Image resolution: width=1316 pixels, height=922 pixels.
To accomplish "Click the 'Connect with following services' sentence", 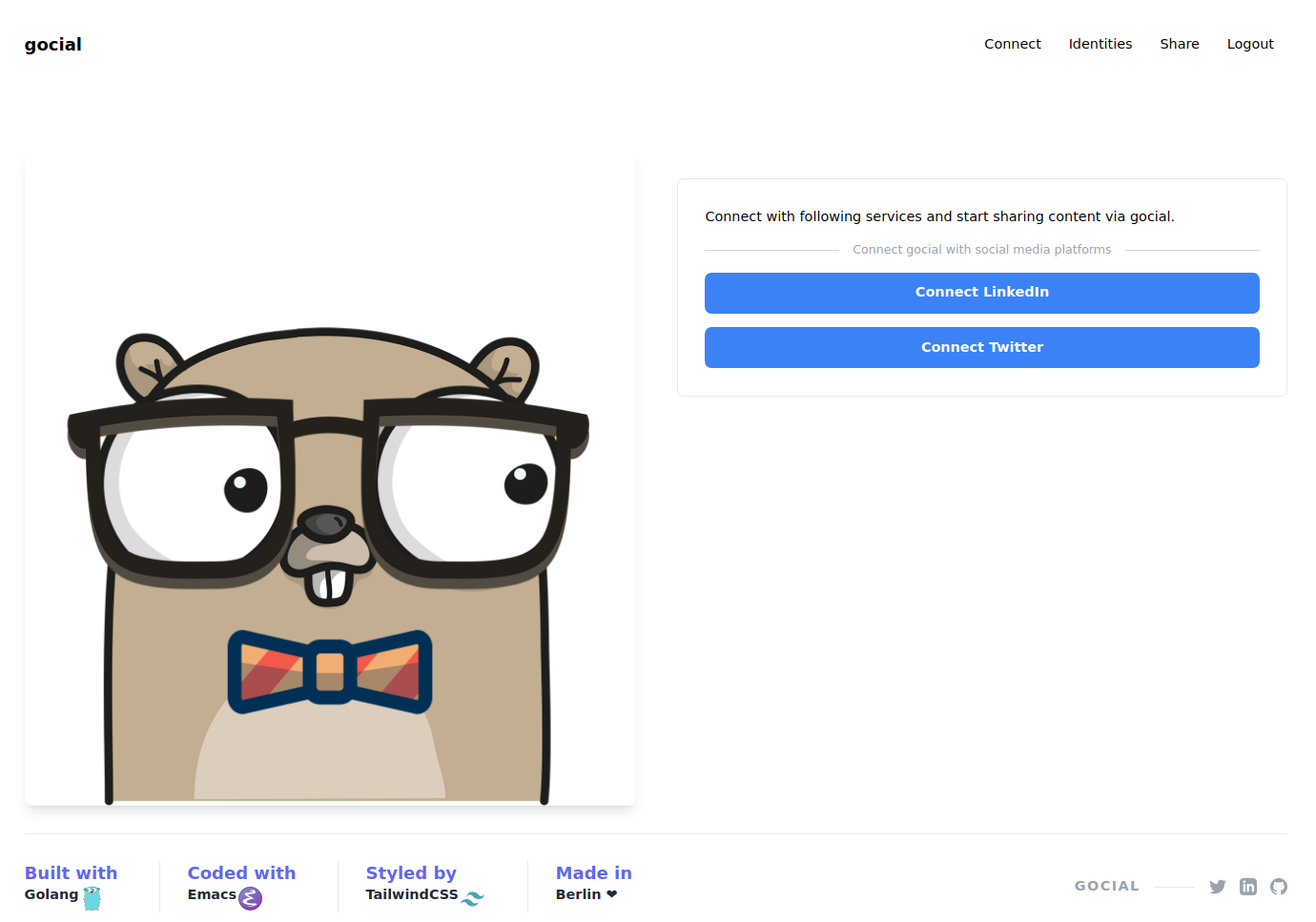I will pyautogui.click(x=940, y=216).
